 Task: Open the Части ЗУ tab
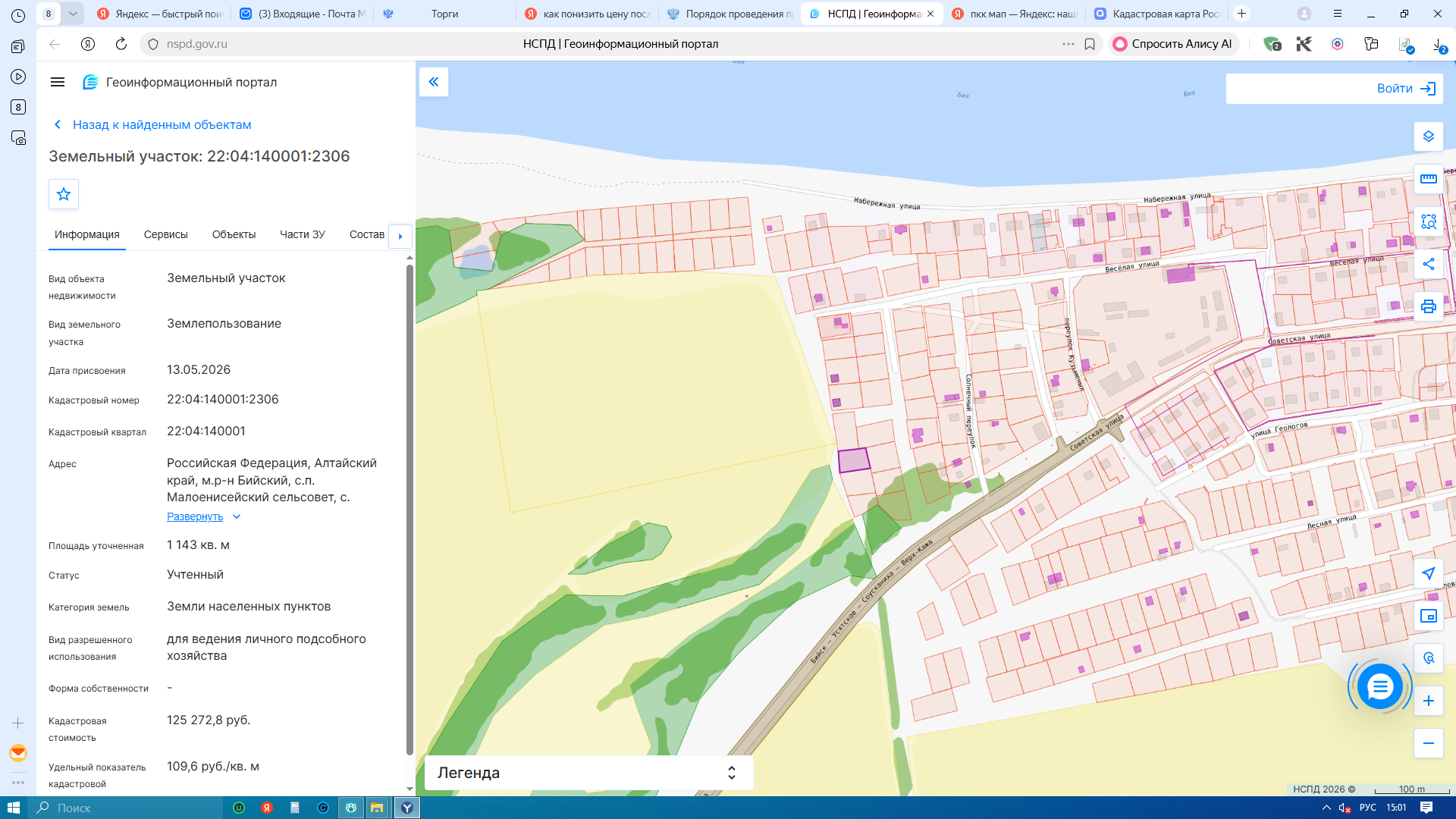tap(303, 234)
